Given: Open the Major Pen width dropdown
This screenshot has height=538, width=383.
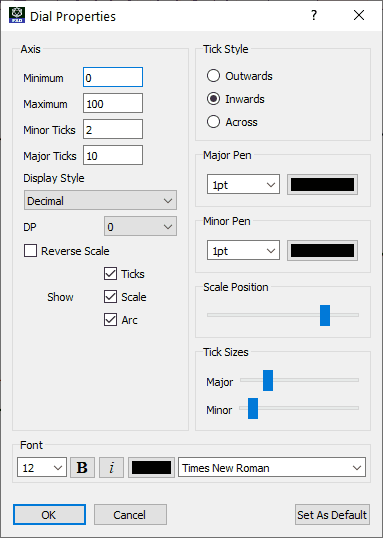Looking at the screenshot, I should (243, 185).
